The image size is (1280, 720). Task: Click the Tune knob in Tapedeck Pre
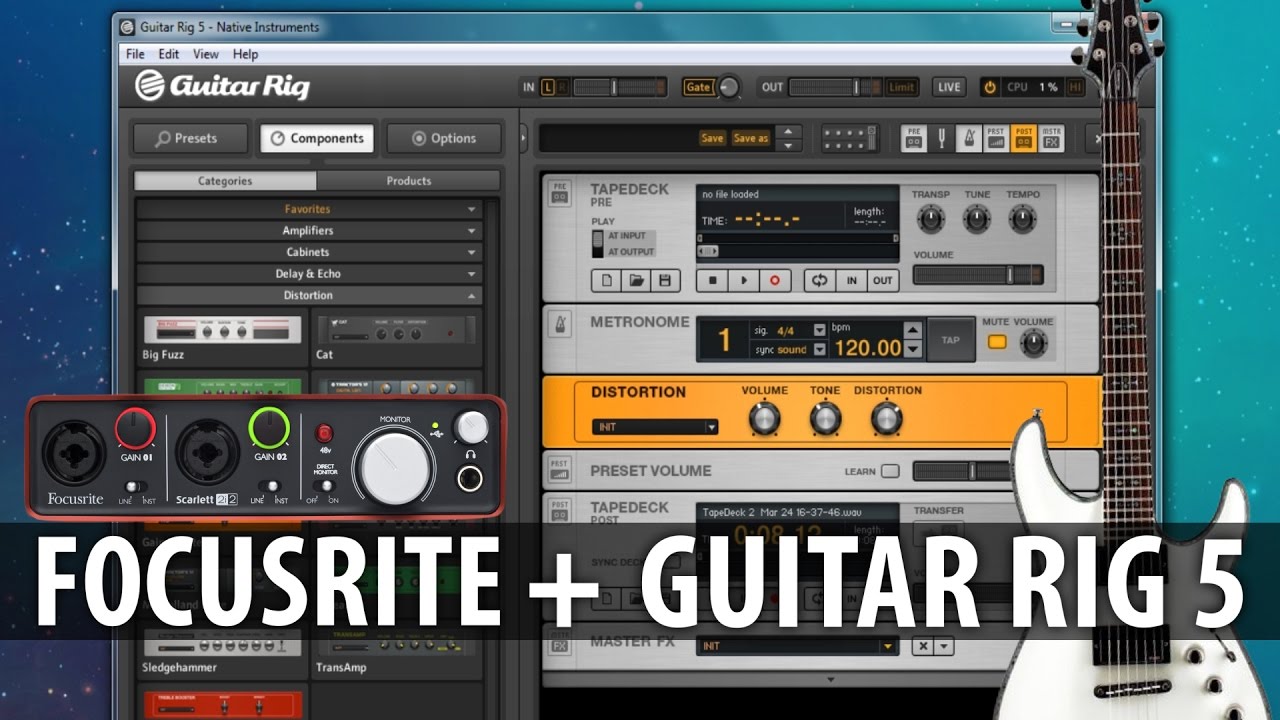click(x=977, y=218)
